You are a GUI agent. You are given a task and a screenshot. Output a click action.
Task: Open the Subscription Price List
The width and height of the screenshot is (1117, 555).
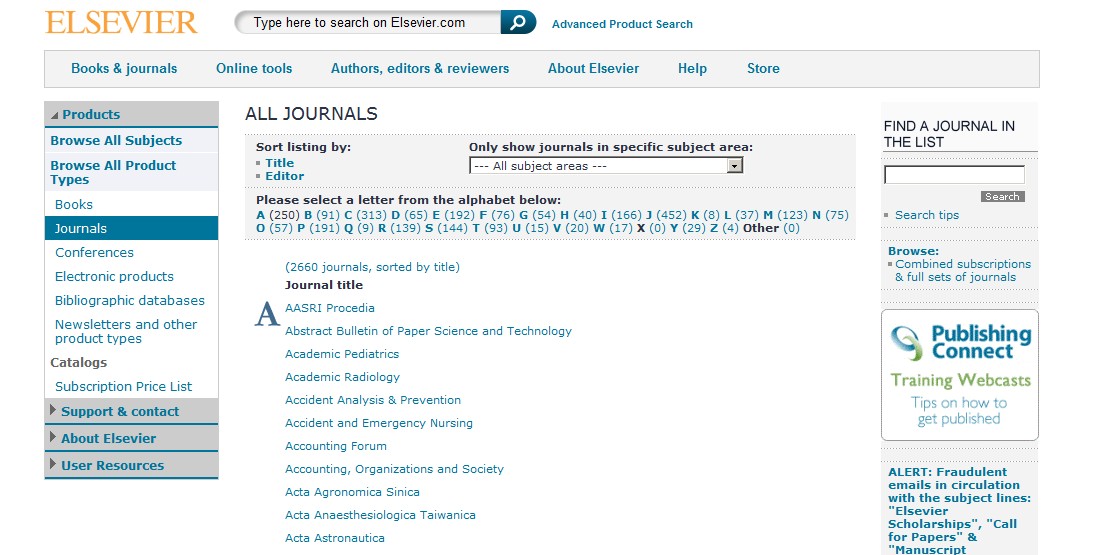pos(123,387)
